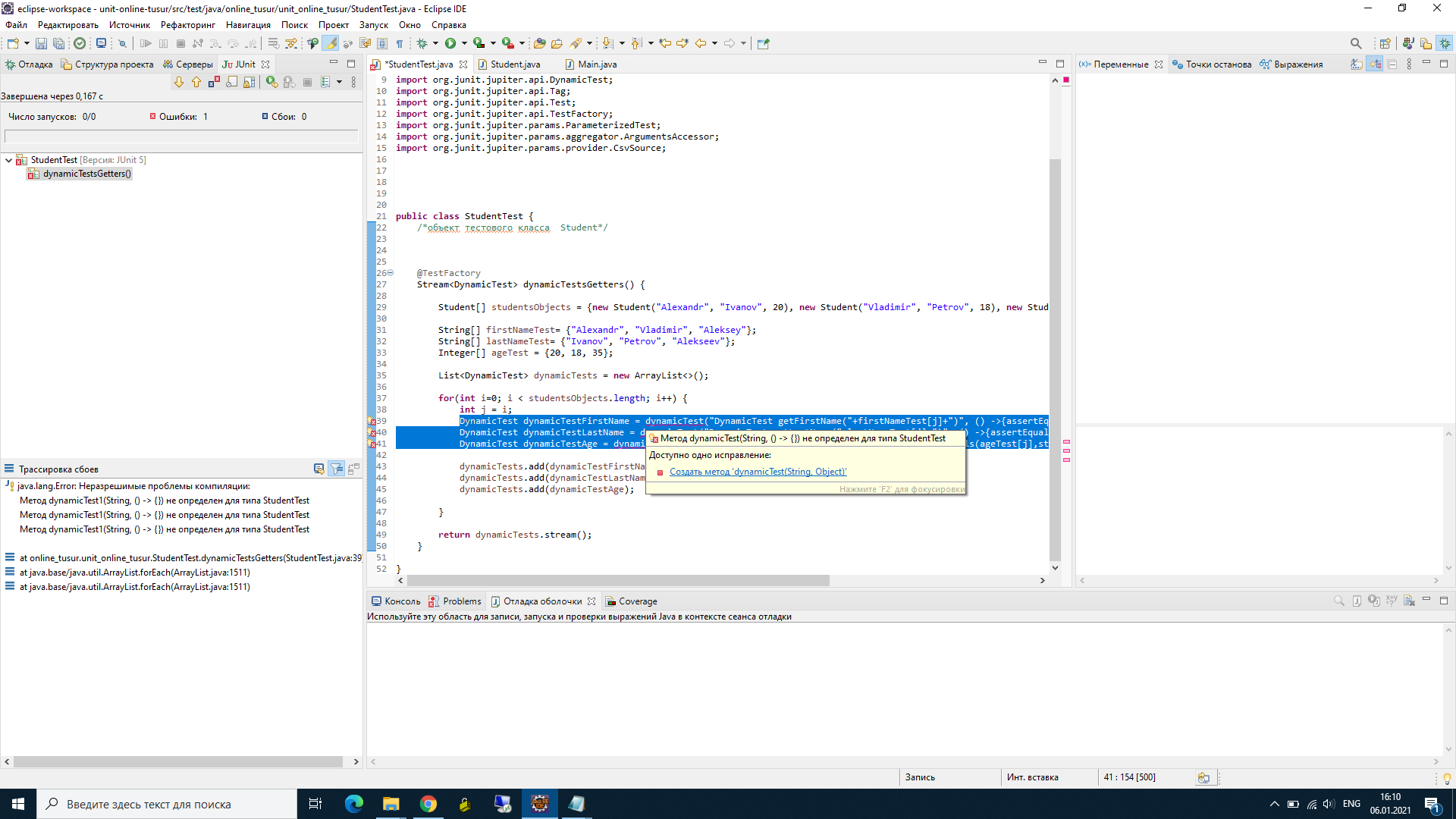The image size is (1456, 819).
Task: Click the green Run toolbar button
Action: pyautogui.click(x=450, y=43)
